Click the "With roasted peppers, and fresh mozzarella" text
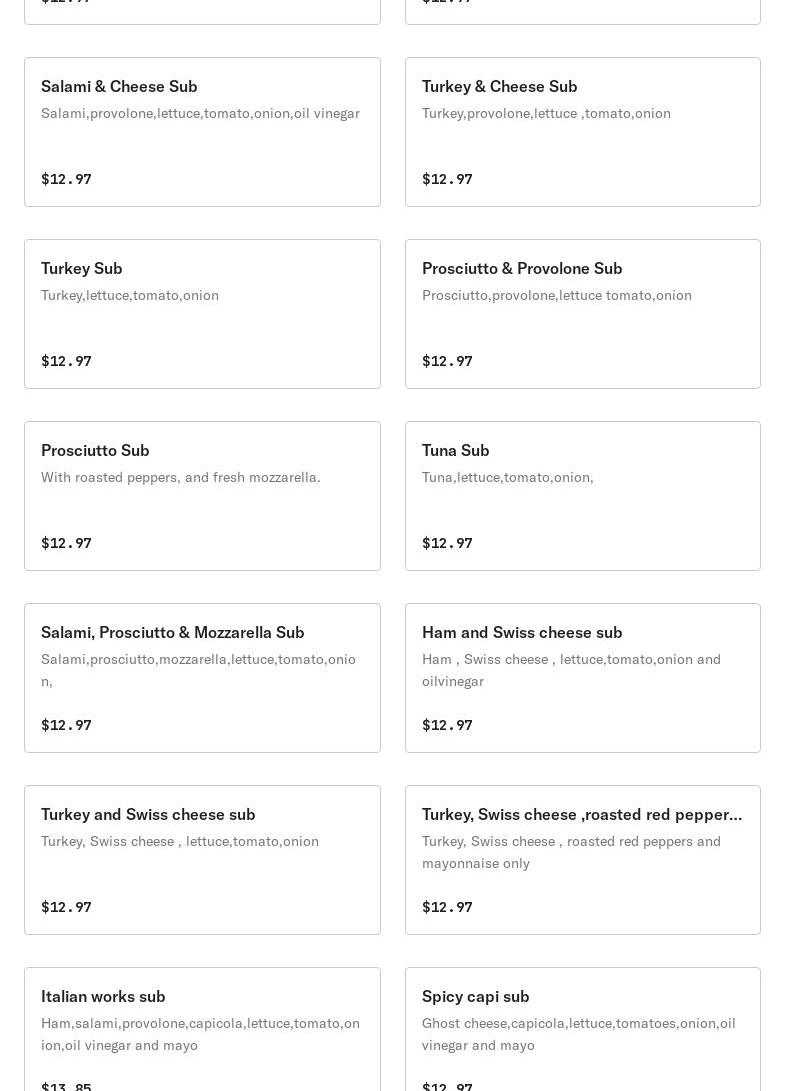785x1091 pixels. coord(181,478)
